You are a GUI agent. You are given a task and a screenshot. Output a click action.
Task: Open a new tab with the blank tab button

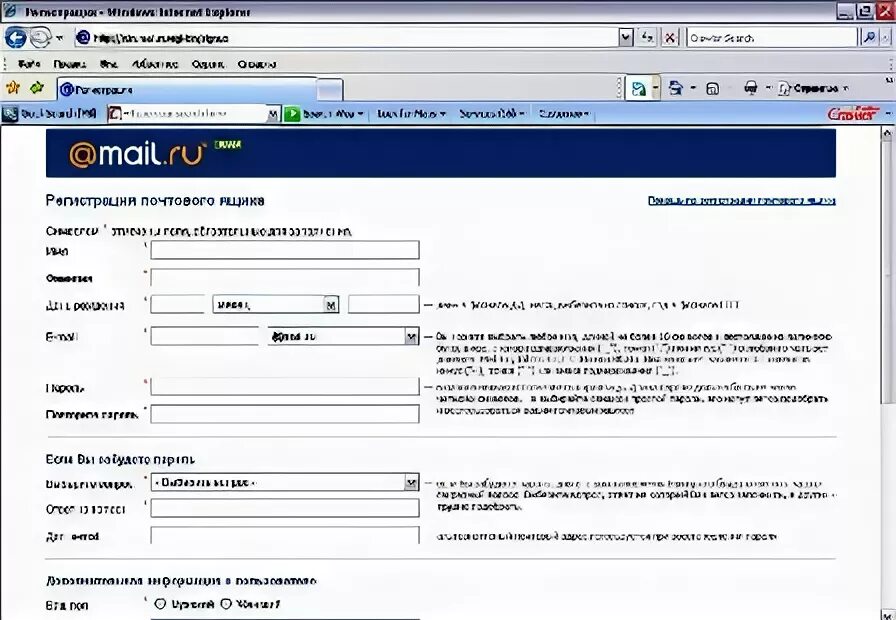pyautogui.click(x=330, y=90)
